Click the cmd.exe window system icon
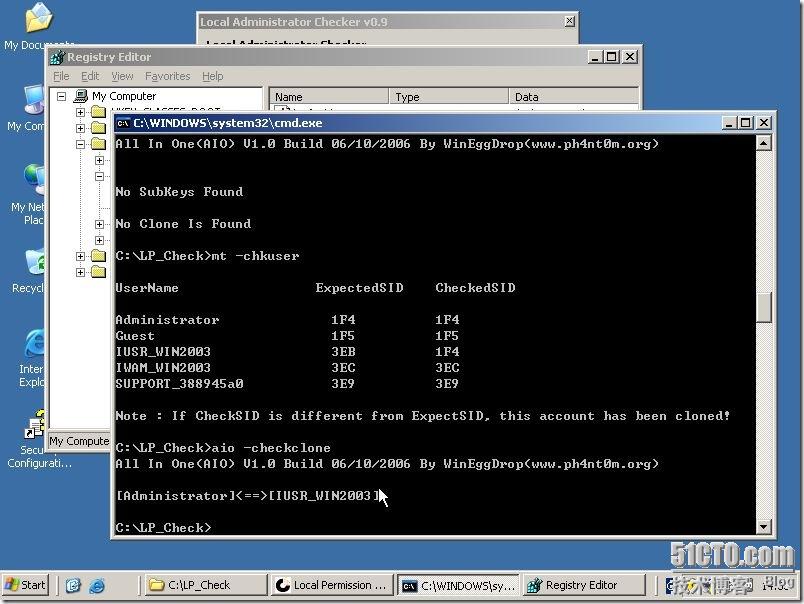804x604 pixels. coord(123,123)
